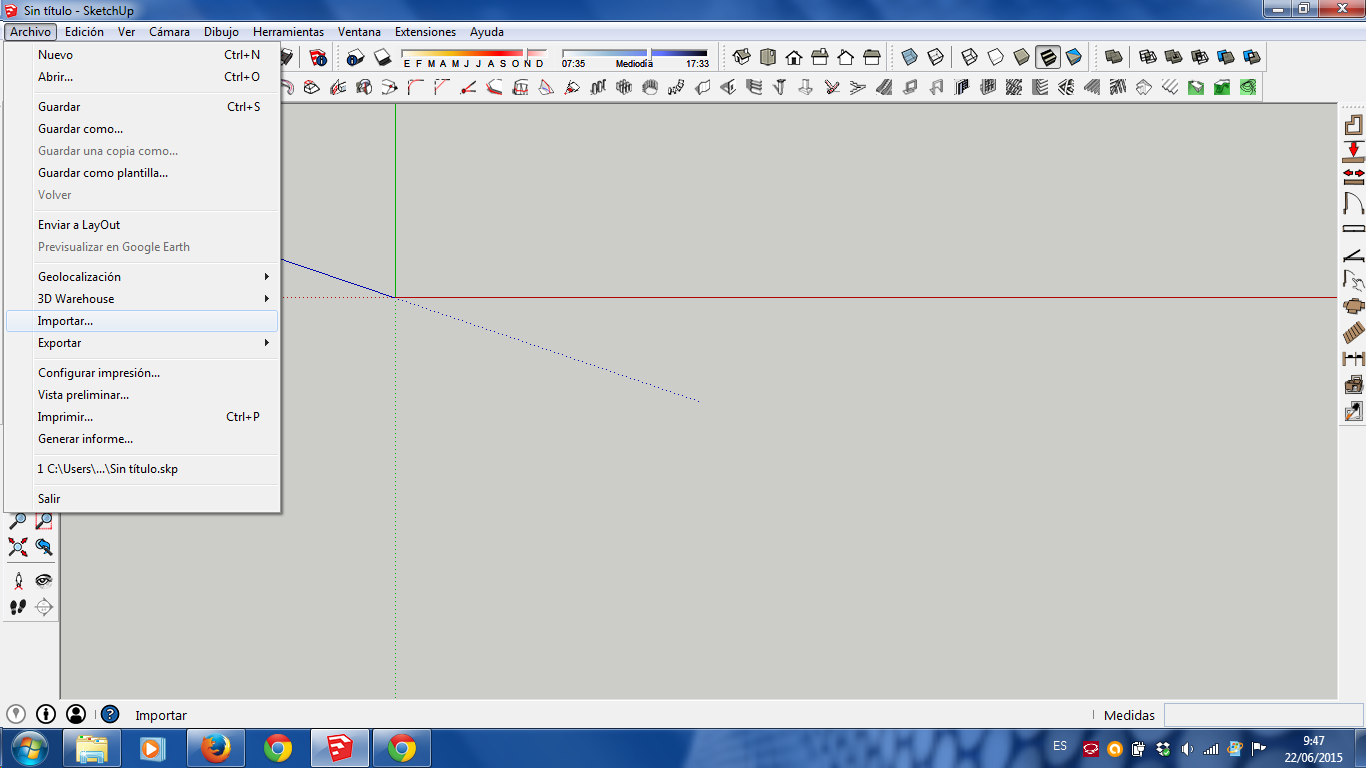
Task: Open the Edición menu
Action: click(x=84, y=32)
